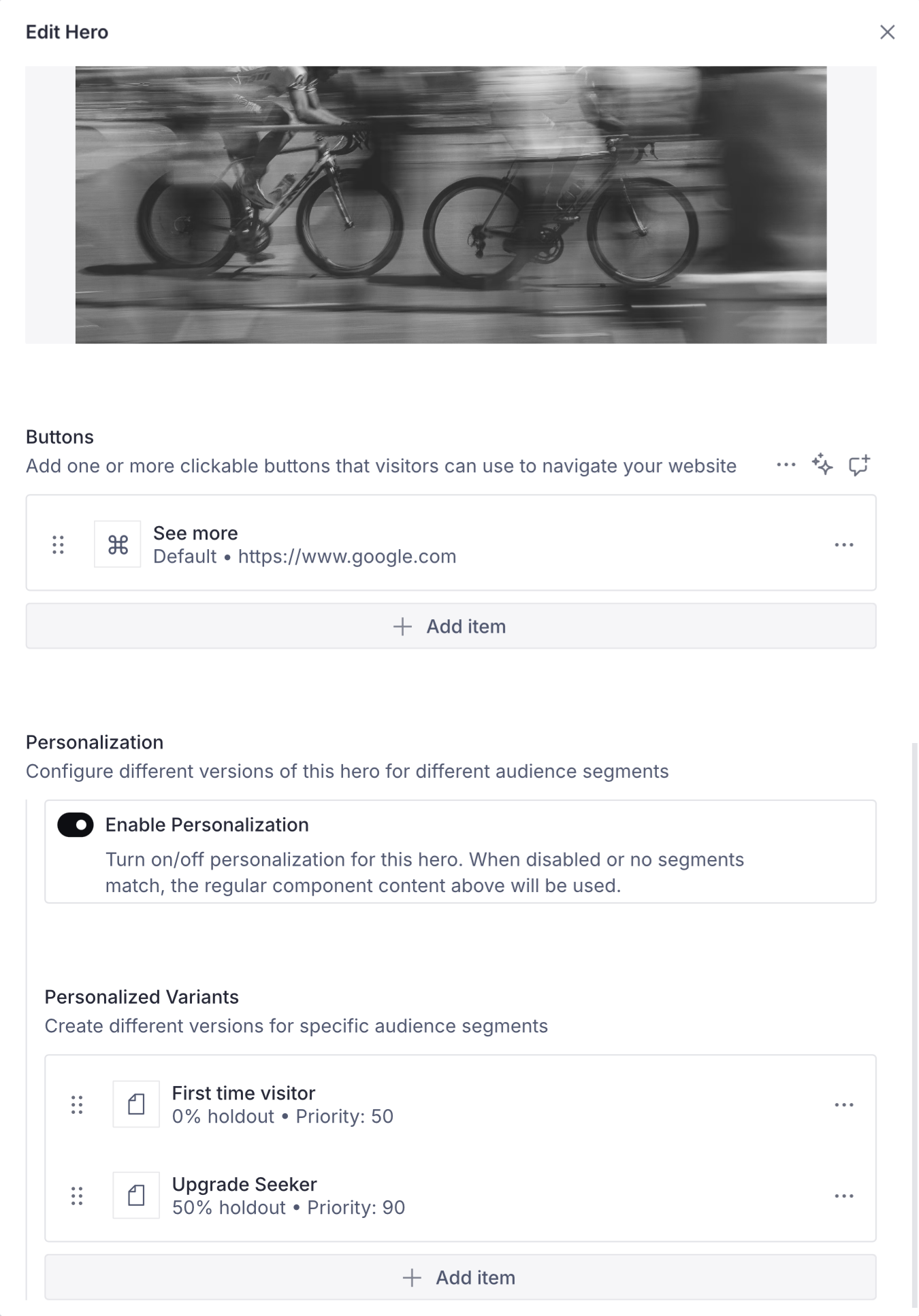Grab drag handle of See more item

coord(59,544)
